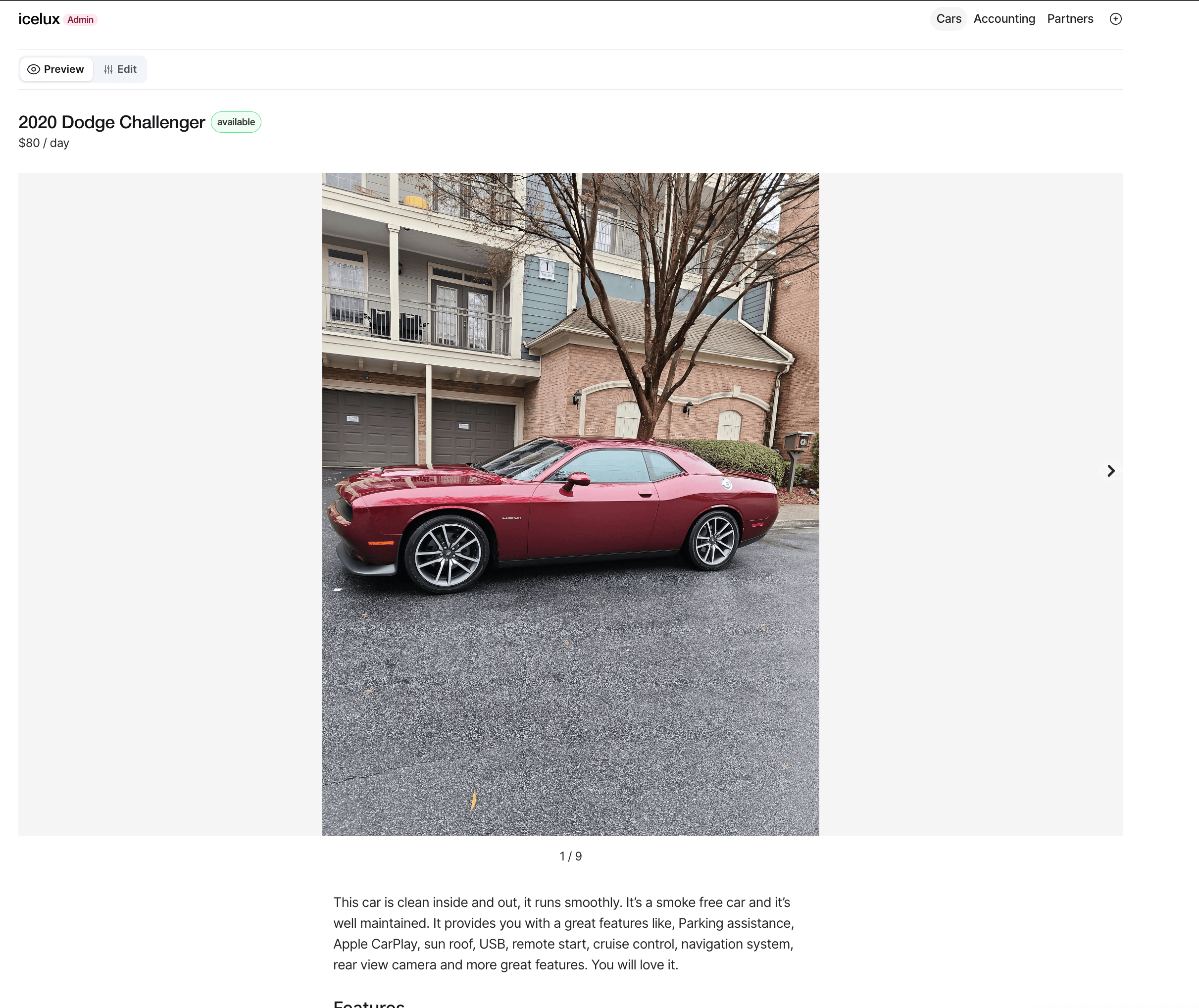Open the Cars navigation item

(x=948, y=19)
